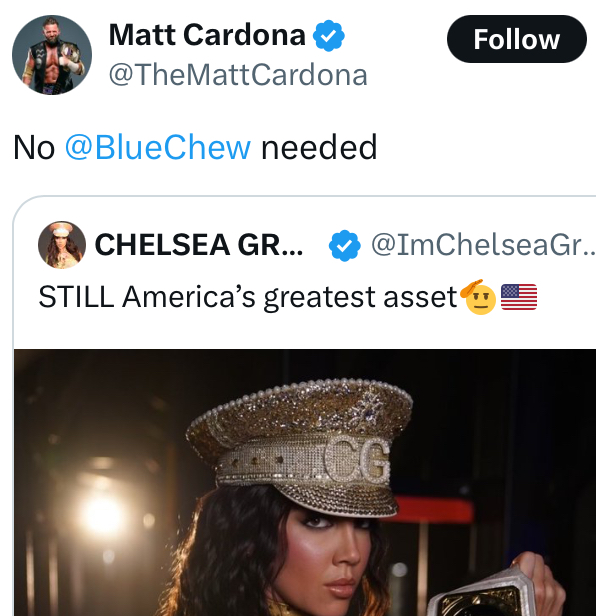Open the quoted tweet text "STILL America's greatest asset"
This screenshot has width=596, height=616.
pos(248,297)
